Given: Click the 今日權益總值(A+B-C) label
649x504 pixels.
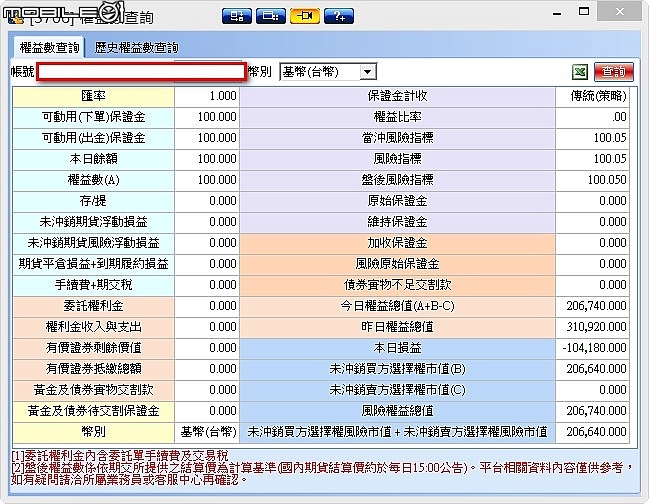Looking at the screenshot, I should (397, 306).
